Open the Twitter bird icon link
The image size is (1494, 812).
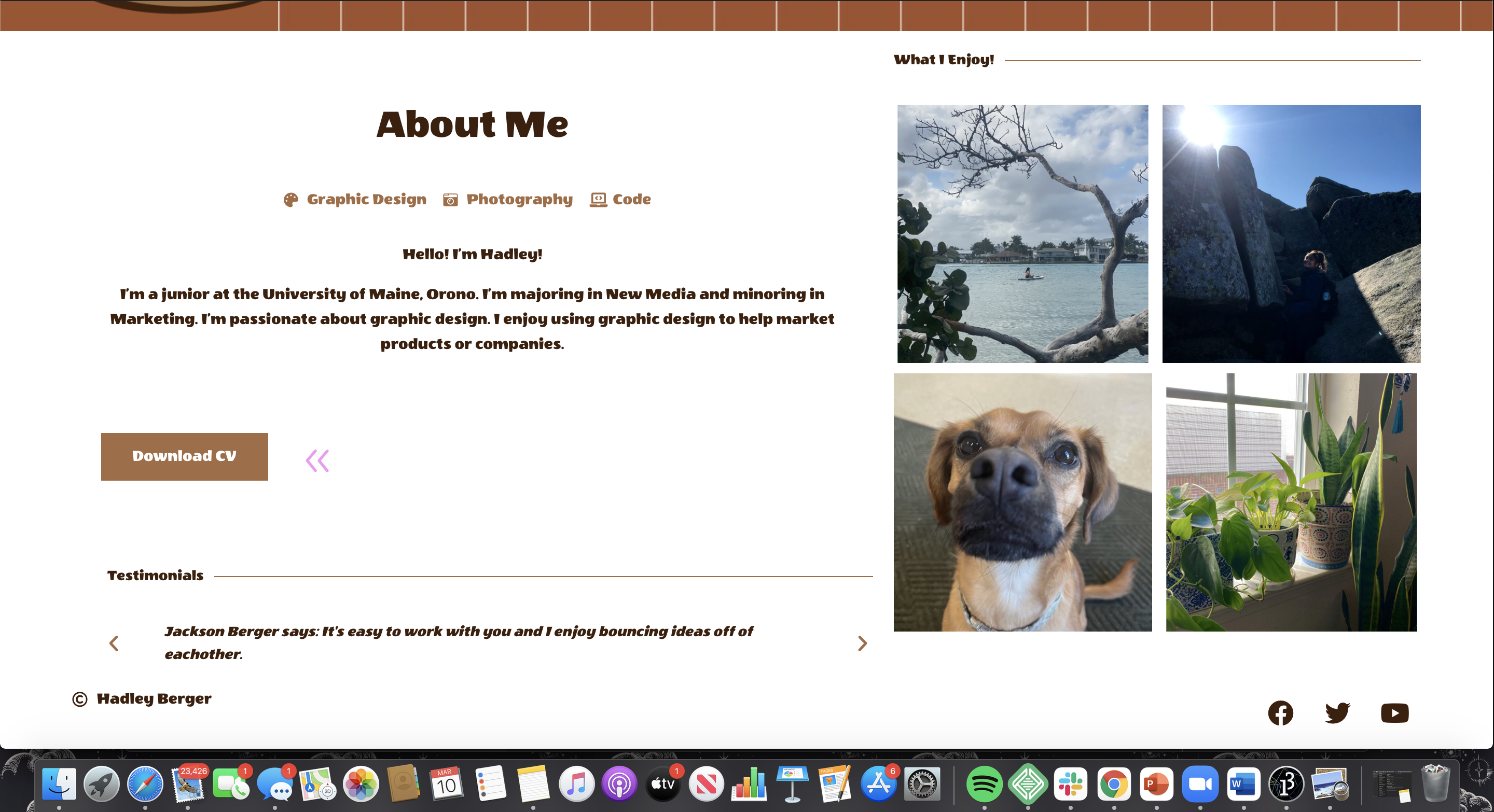pyautogui.click(x=1337, y=713)
